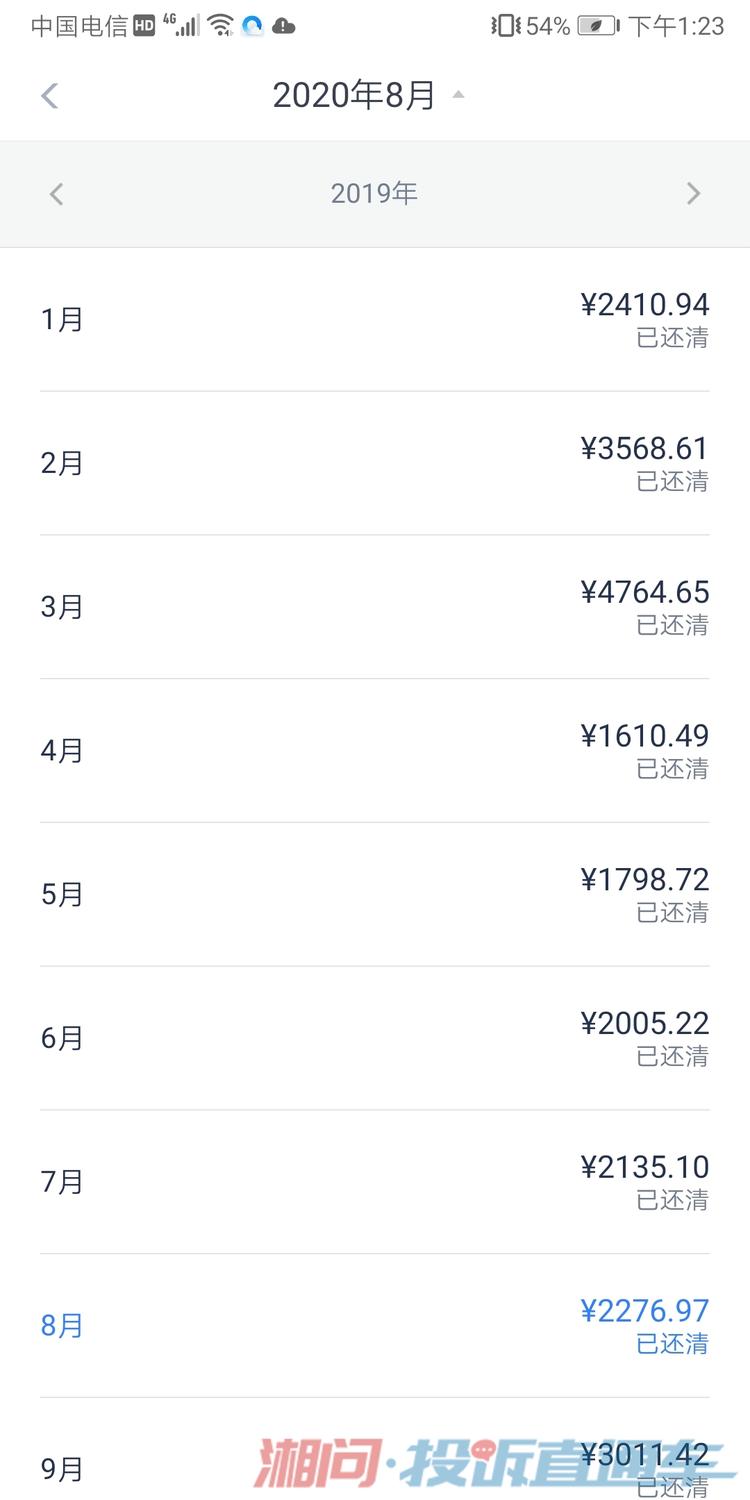Expand the 2020年8月 month picker triangle
The height and width of the screenshot is (1500, 750).
(x=458, y=95)
